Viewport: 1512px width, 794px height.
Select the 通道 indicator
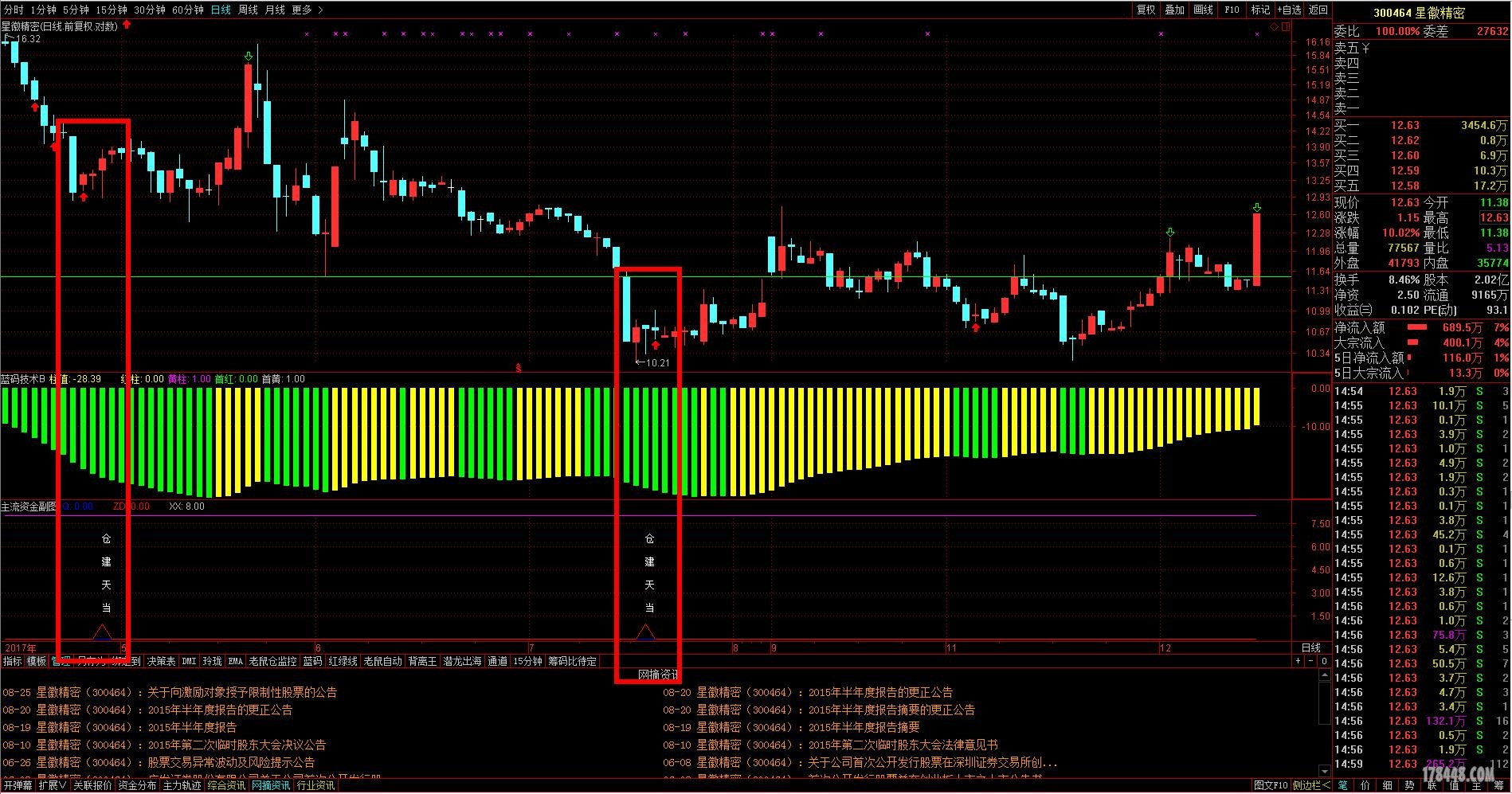click(x=497, y=661)
